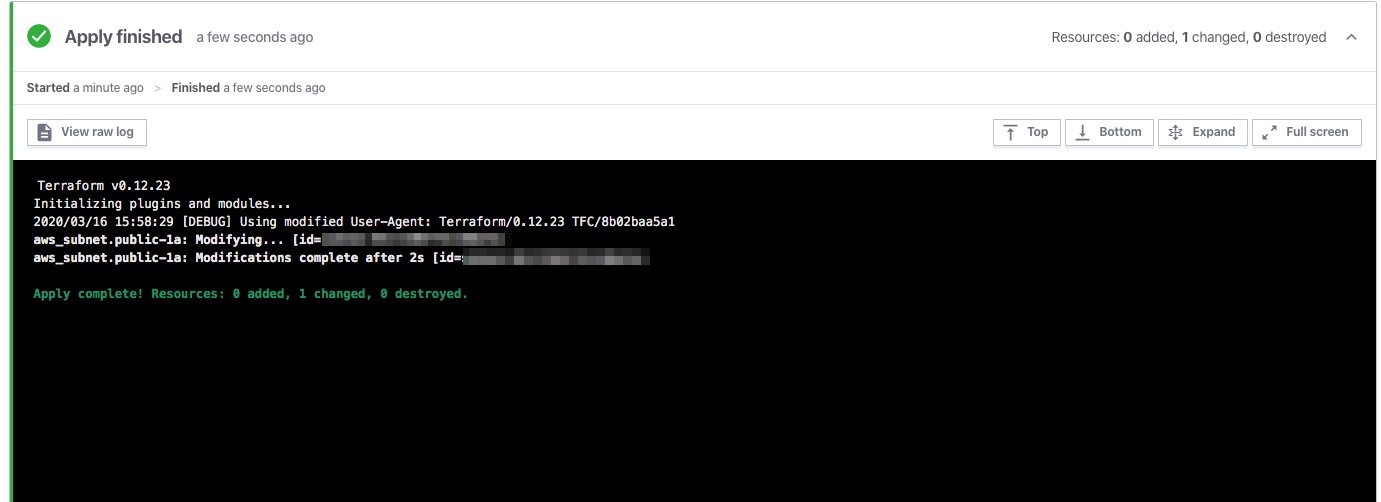Click the expand icon on the Expand button
The height and width of the screenshot is (502, 1381).
(1176, 132)
